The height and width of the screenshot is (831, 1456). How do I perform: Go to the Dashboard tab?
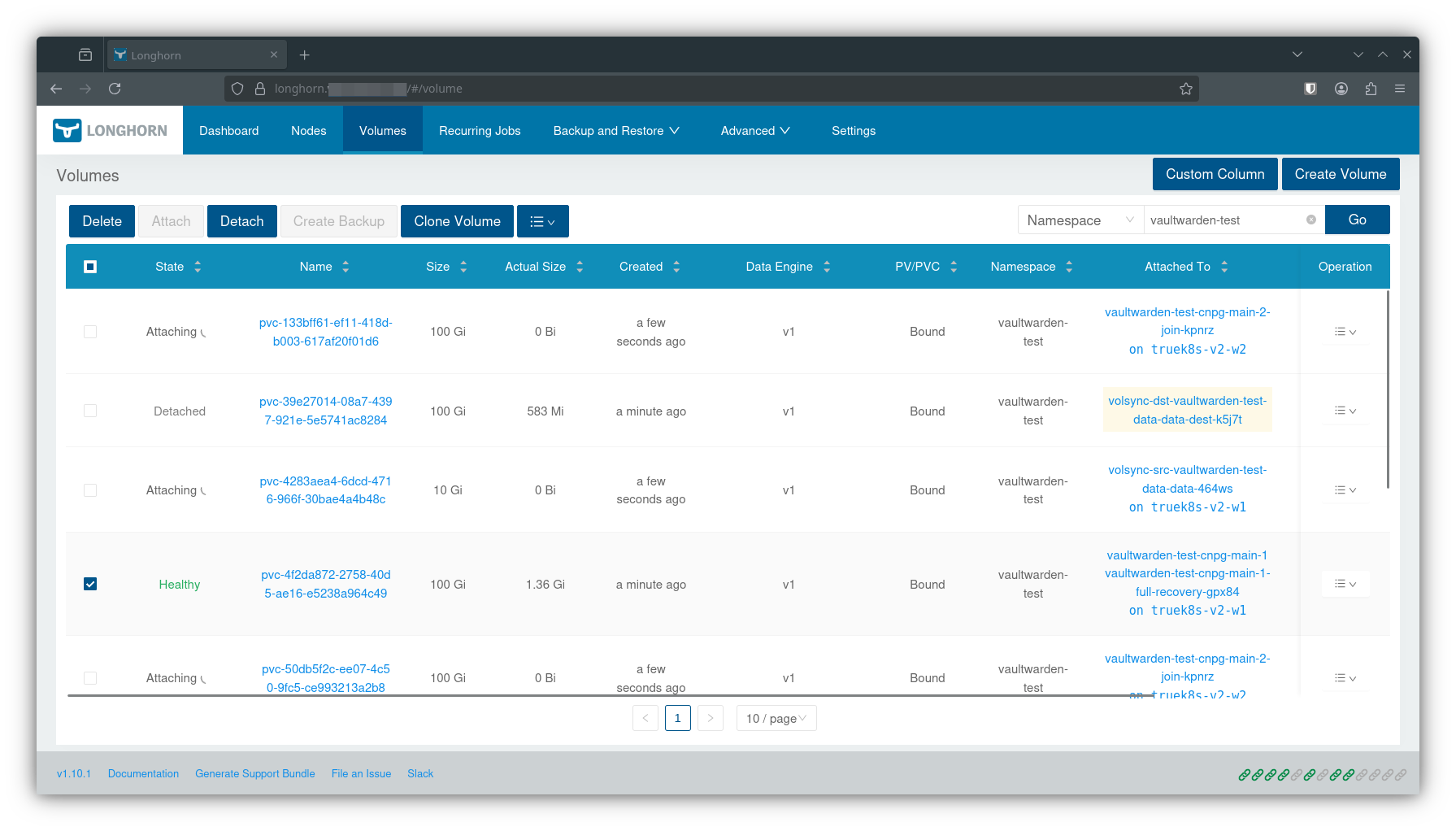(x=228, y=131)
